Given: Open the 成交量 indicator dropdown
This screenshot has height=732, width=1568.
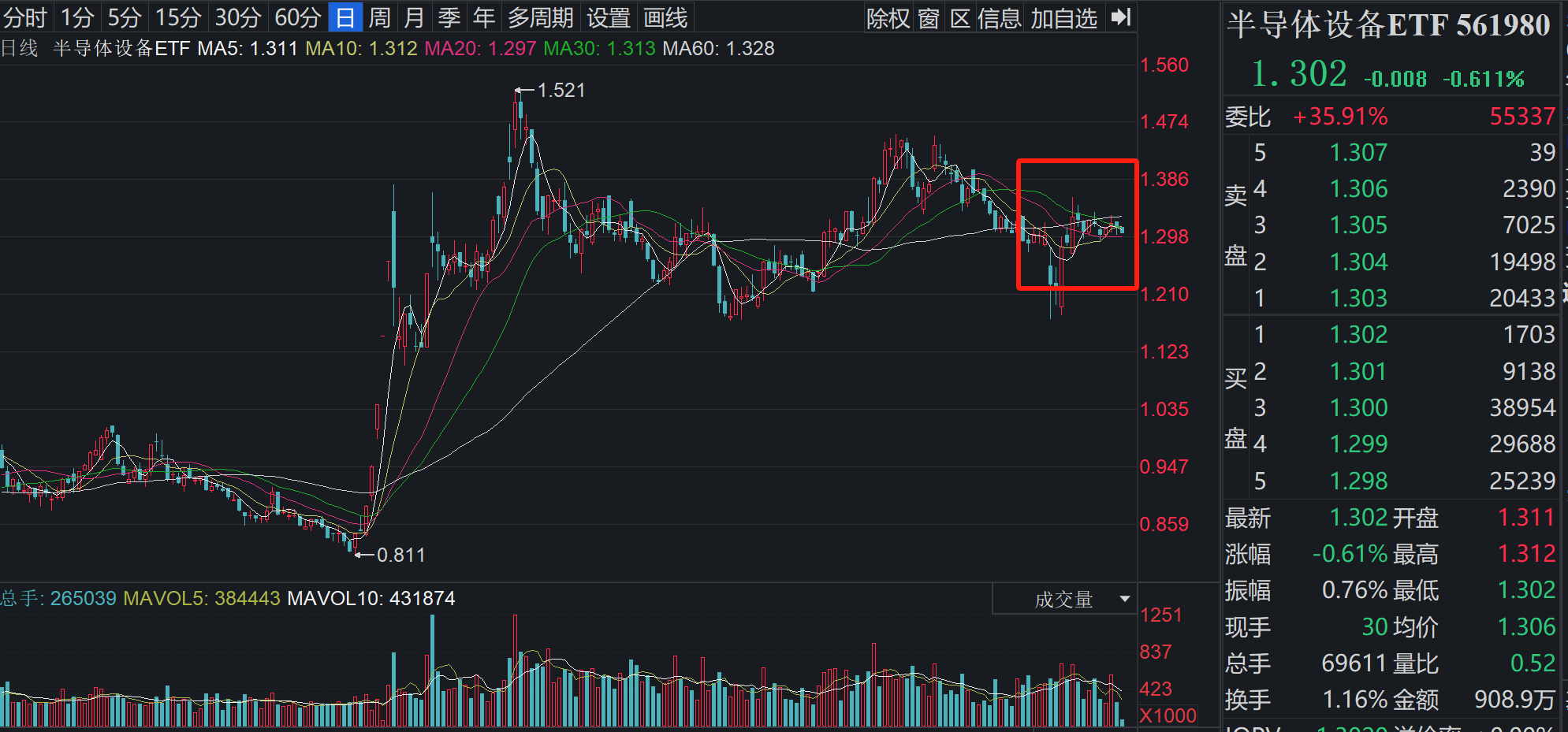Looking at the screenshot, I should click(1064, 599).
